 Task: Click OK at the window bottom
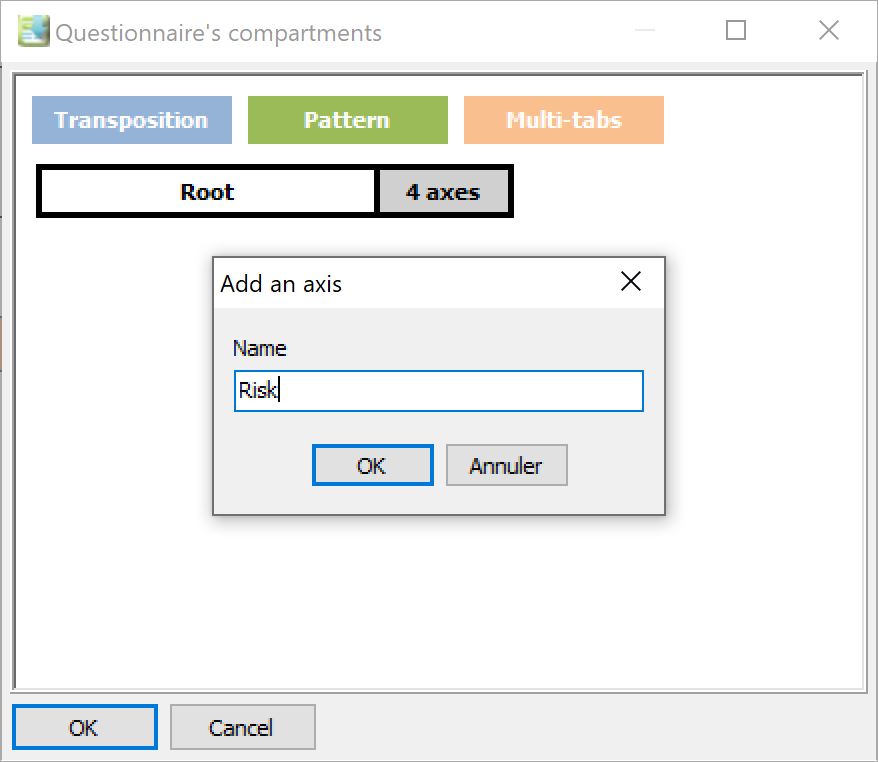(x=85, y=727)
